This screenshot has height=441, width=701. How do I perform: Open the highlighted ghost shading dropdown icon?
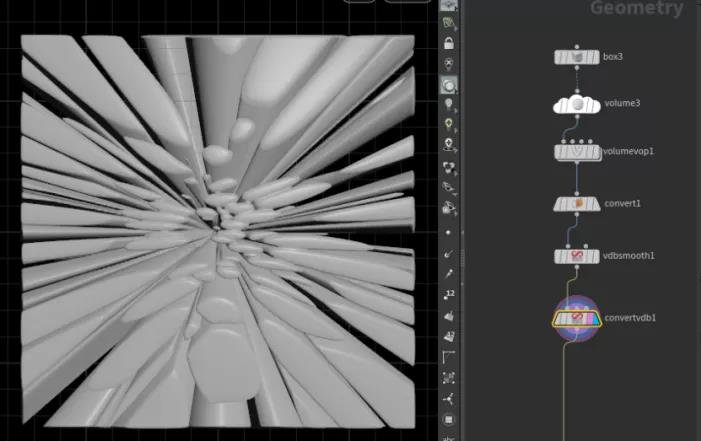[x=448, y=85]
